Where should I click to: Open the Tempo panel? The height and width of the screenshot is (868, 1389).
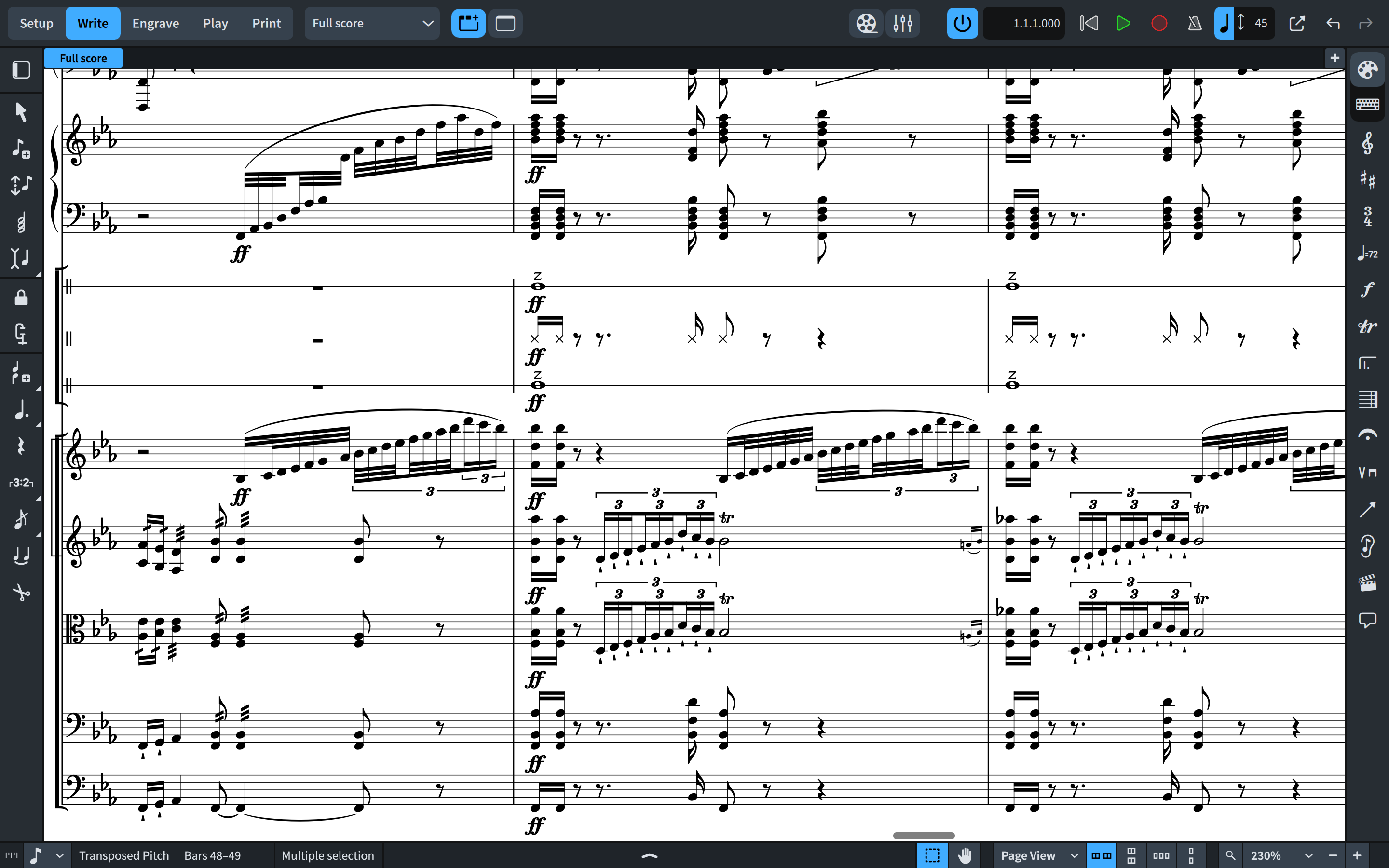tap(1367, 253)
